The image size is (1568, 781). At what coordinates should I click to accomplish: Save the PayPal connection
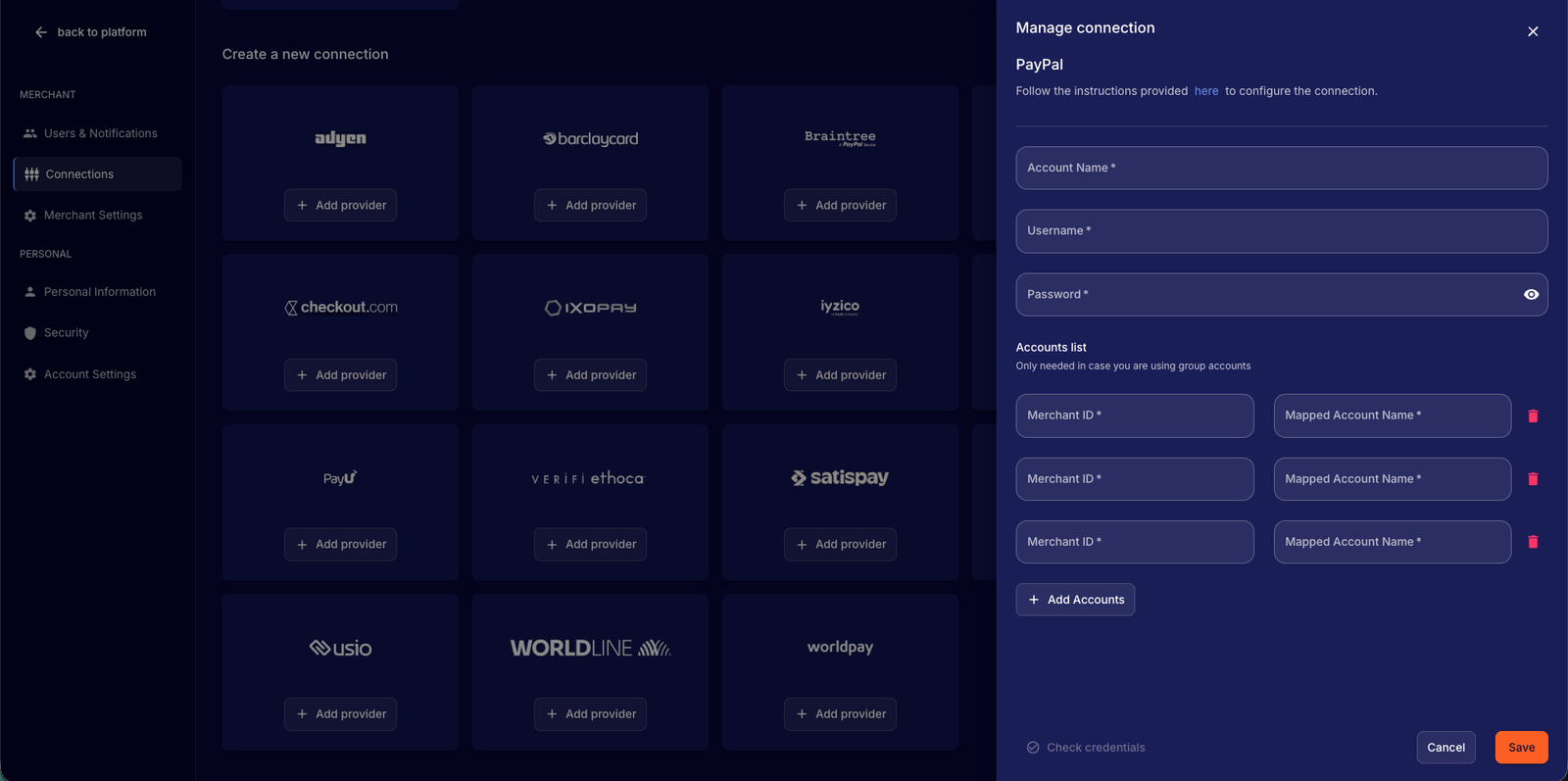[x=1521, y=748]
